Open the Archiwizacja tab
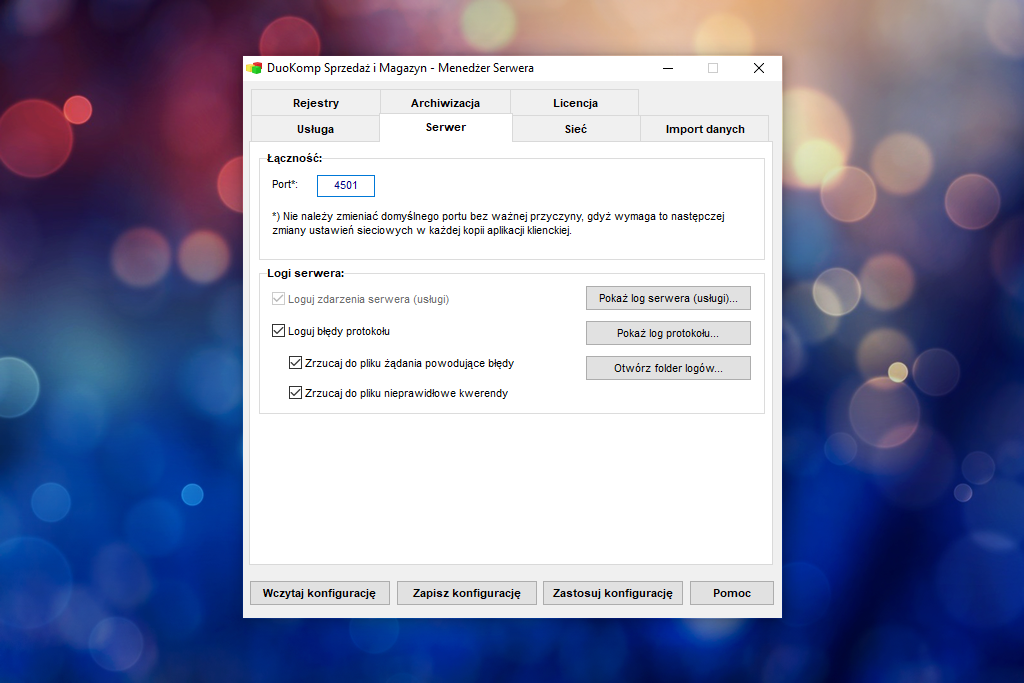The image size is (1024, 683). click(445, 103)
